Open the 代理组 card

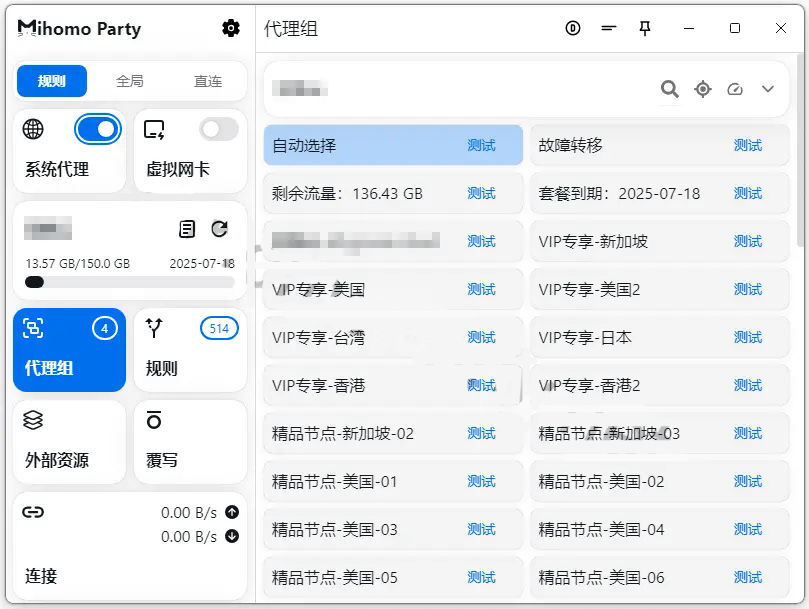point(70,350)
